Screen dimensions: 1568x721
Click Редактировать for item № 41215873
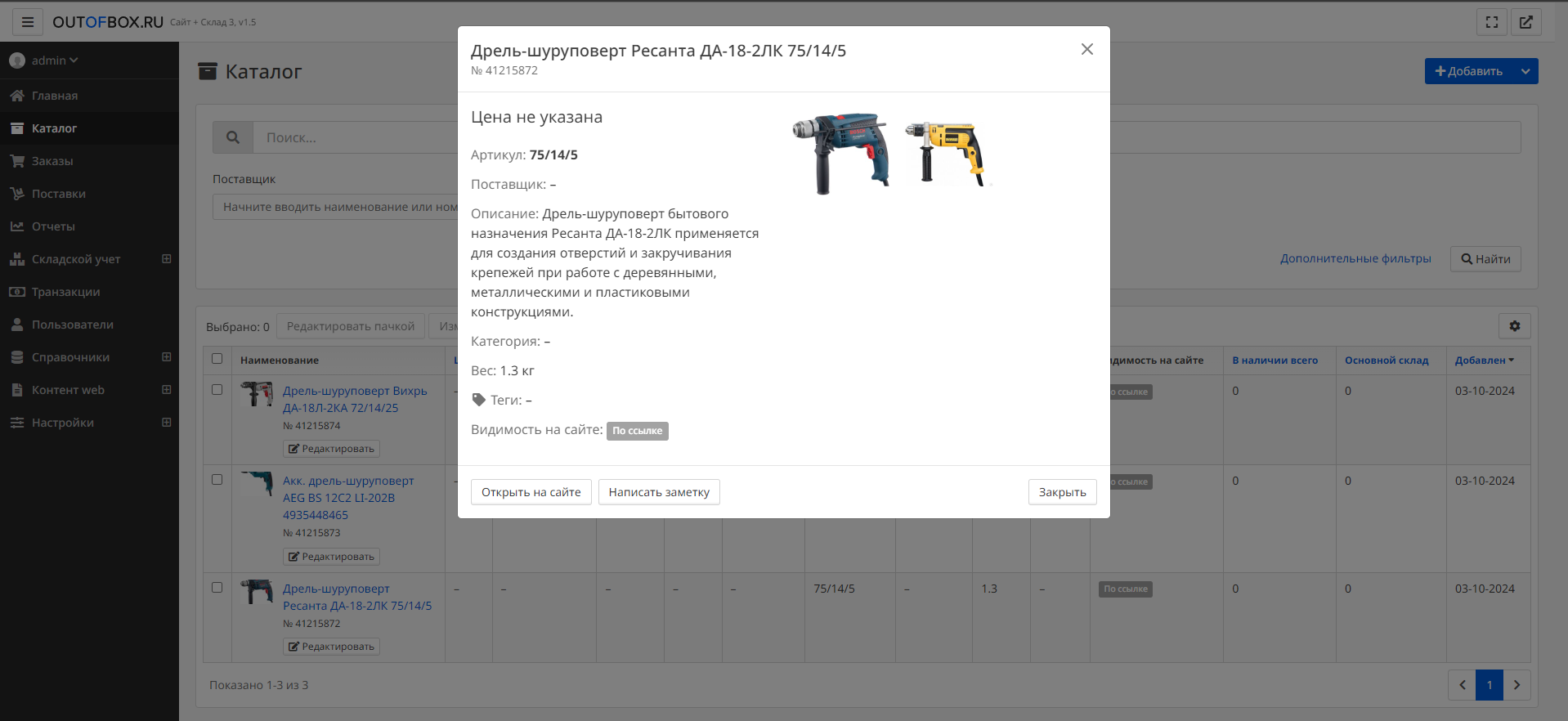(x=331, y=557)
